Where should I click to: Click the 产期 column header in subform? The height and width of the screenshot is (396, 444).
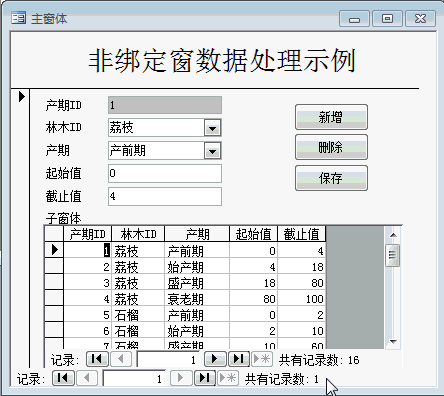197,234
